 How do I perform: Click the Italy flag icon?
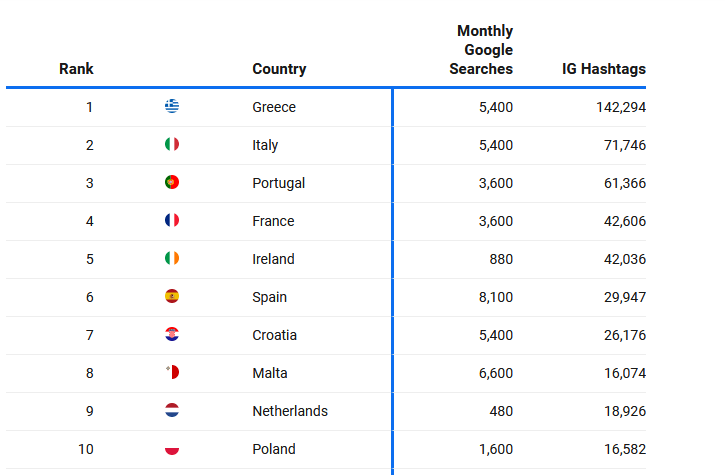click(172, 144)
